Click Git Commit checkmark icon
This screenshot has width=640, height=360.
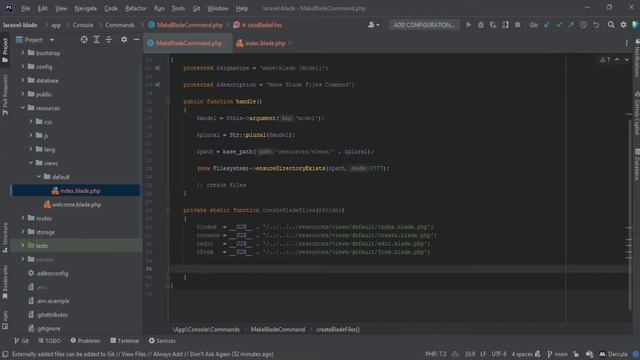click(559, 25)
